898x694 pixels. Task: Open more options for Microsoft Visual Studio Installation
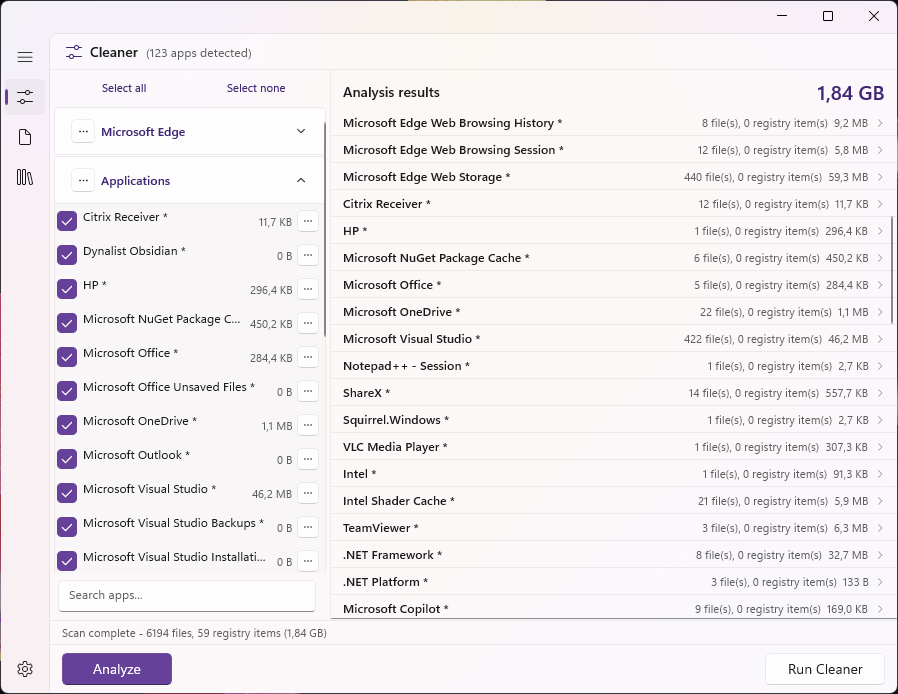tap(308, 561)
